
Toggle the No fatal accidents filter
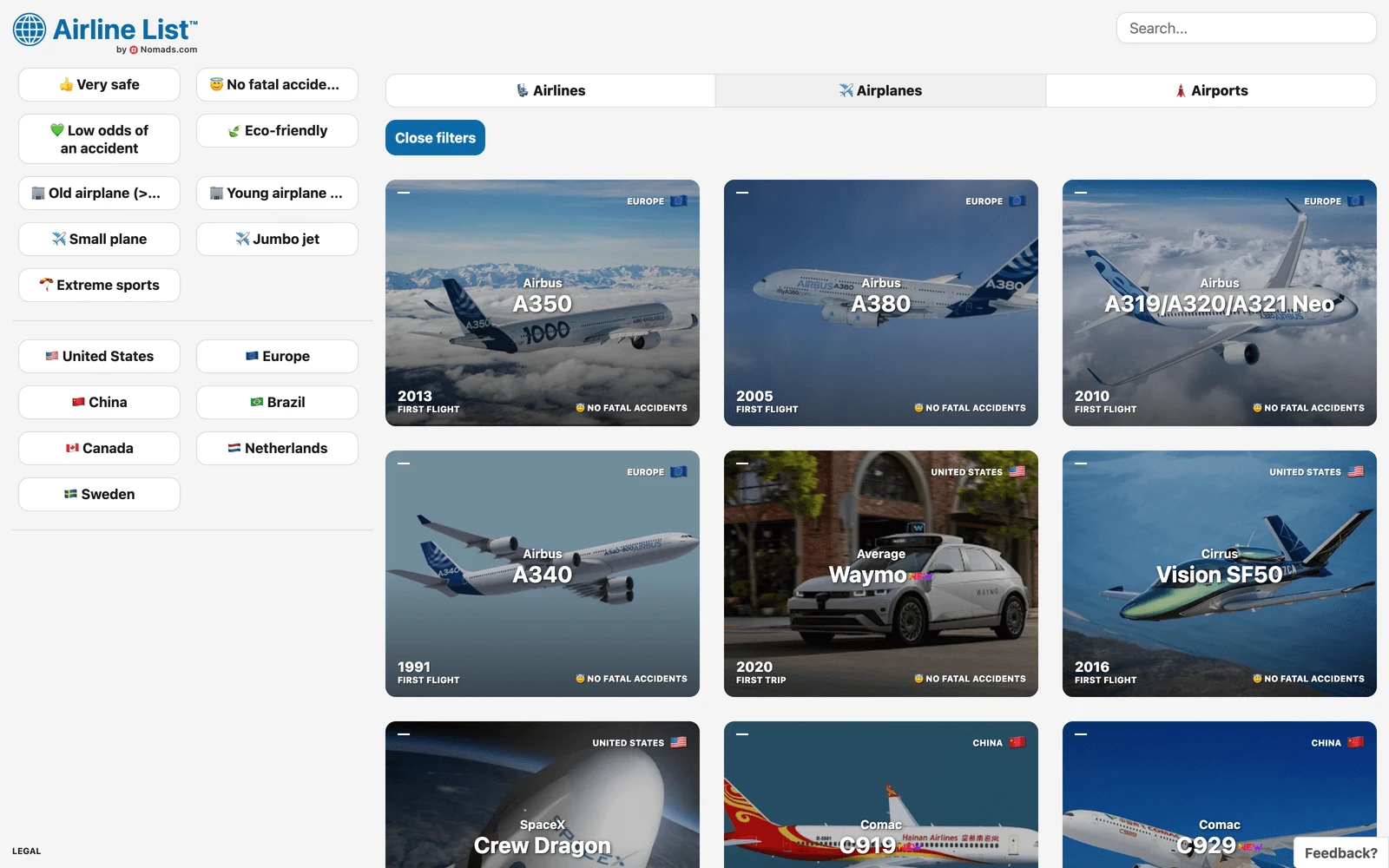point(277,85)
